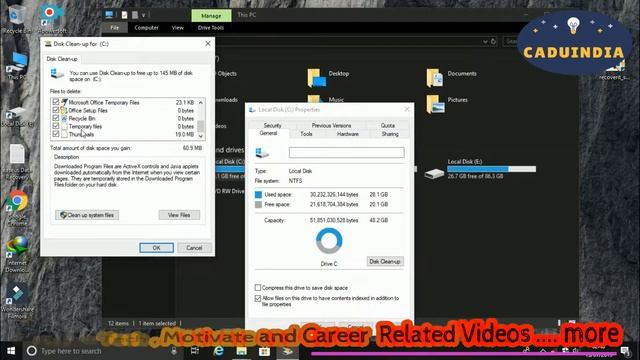Uncheck the Recycle Bin checkbox in Disk Clean-up
The image size is (640, 360).
[56, 118]
